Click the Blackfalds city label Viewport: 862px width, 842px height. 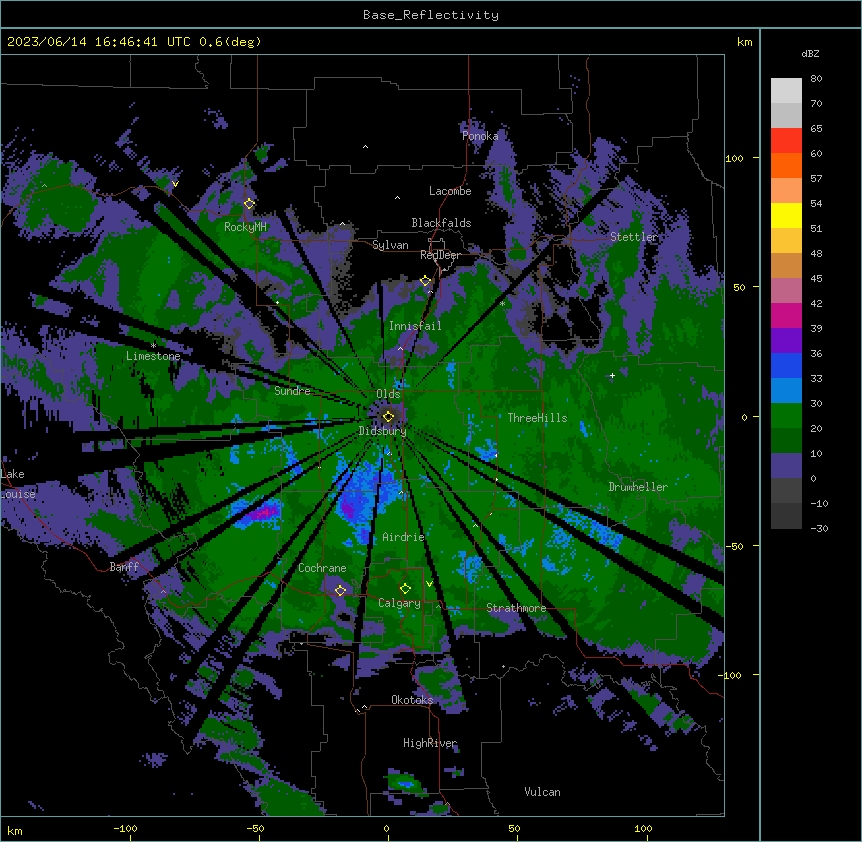coord(441,223)
